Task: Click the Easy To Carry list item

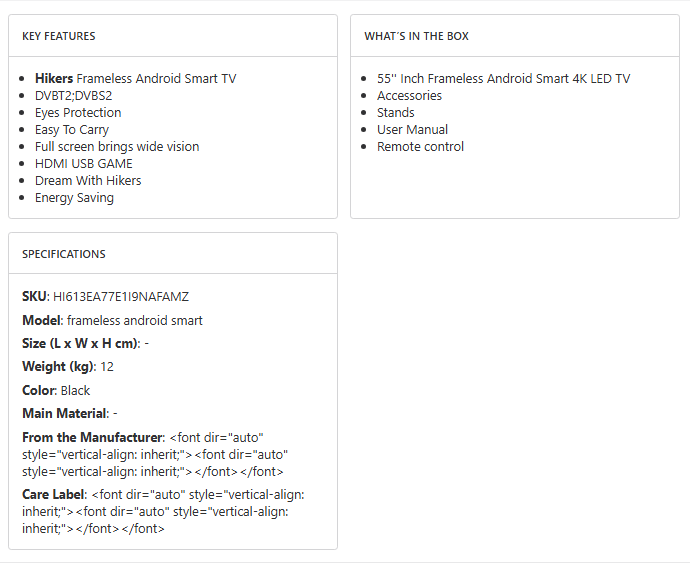Action: pyautogui.click(x=72, y=129)
